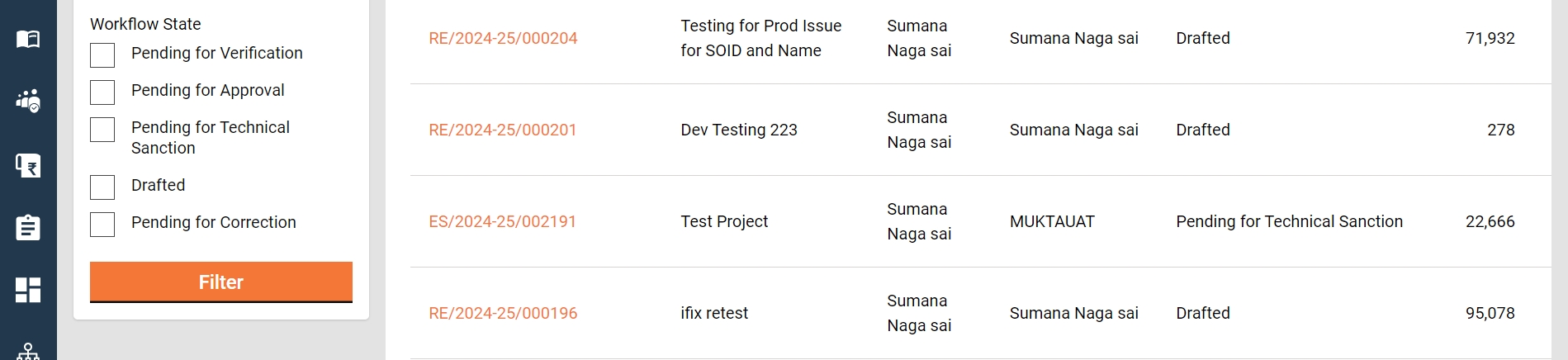
Task: Open the dashboard tiles sidebar icon
Action: coord(28,290)
